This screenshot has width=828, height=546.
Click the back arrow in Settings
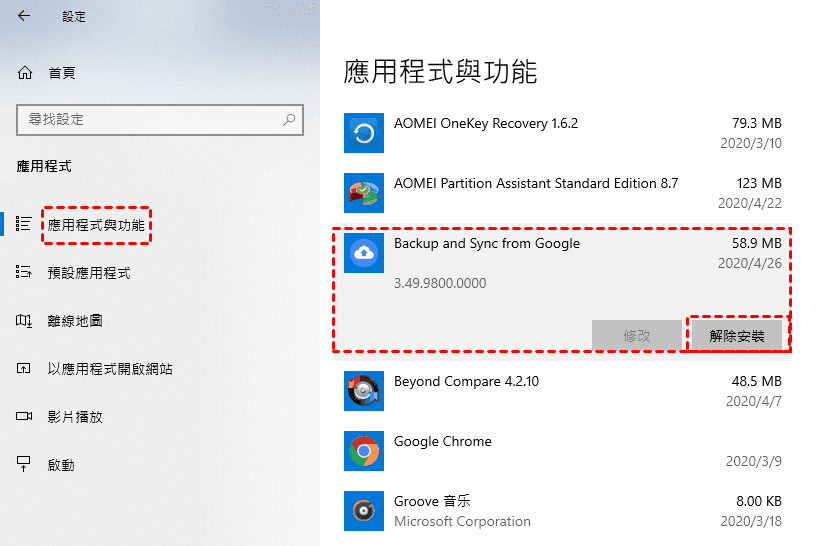pyautogui.click(x=24, y=16)
